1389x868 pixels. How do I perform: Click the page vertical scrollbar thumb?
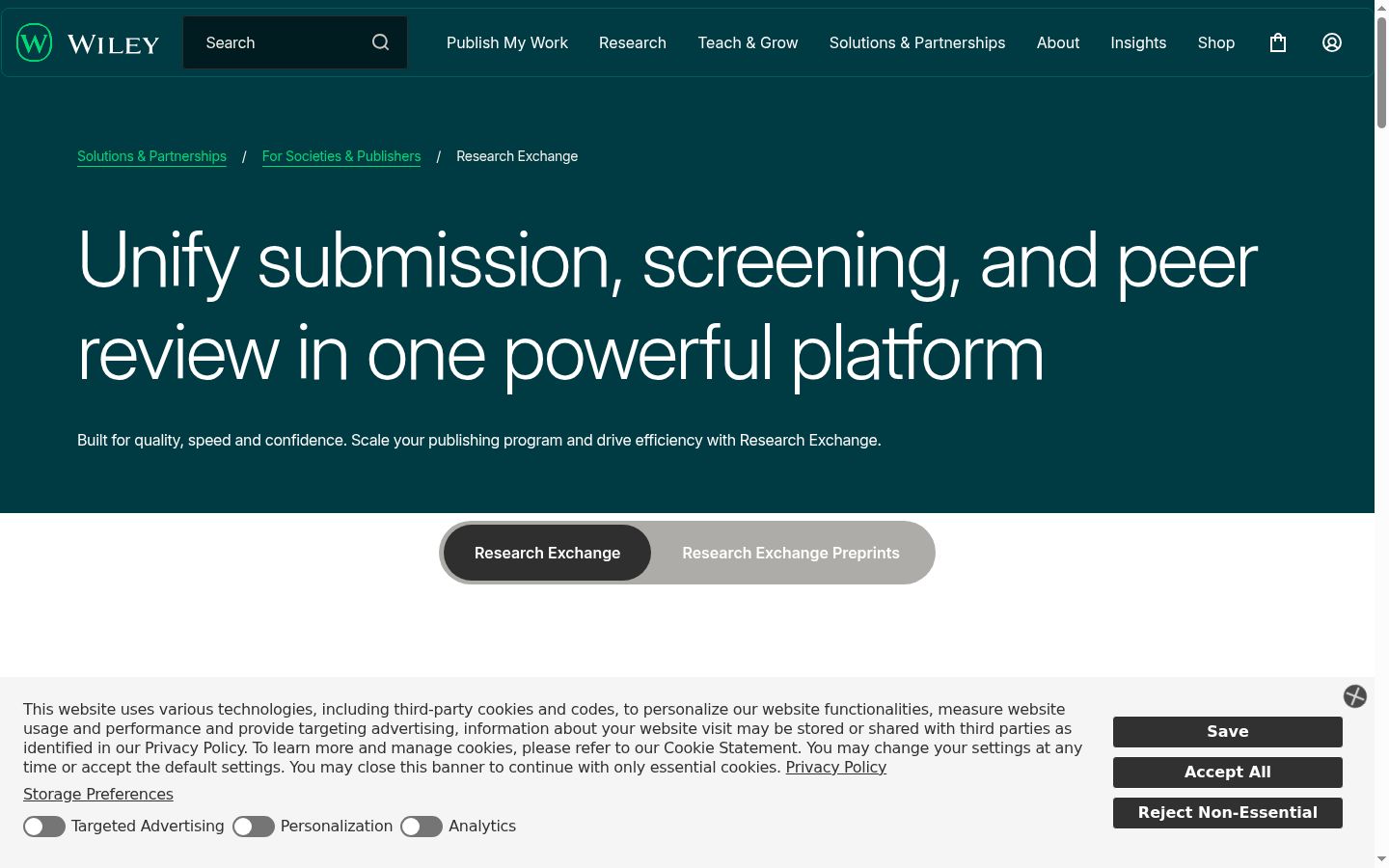coord(1381,72)
